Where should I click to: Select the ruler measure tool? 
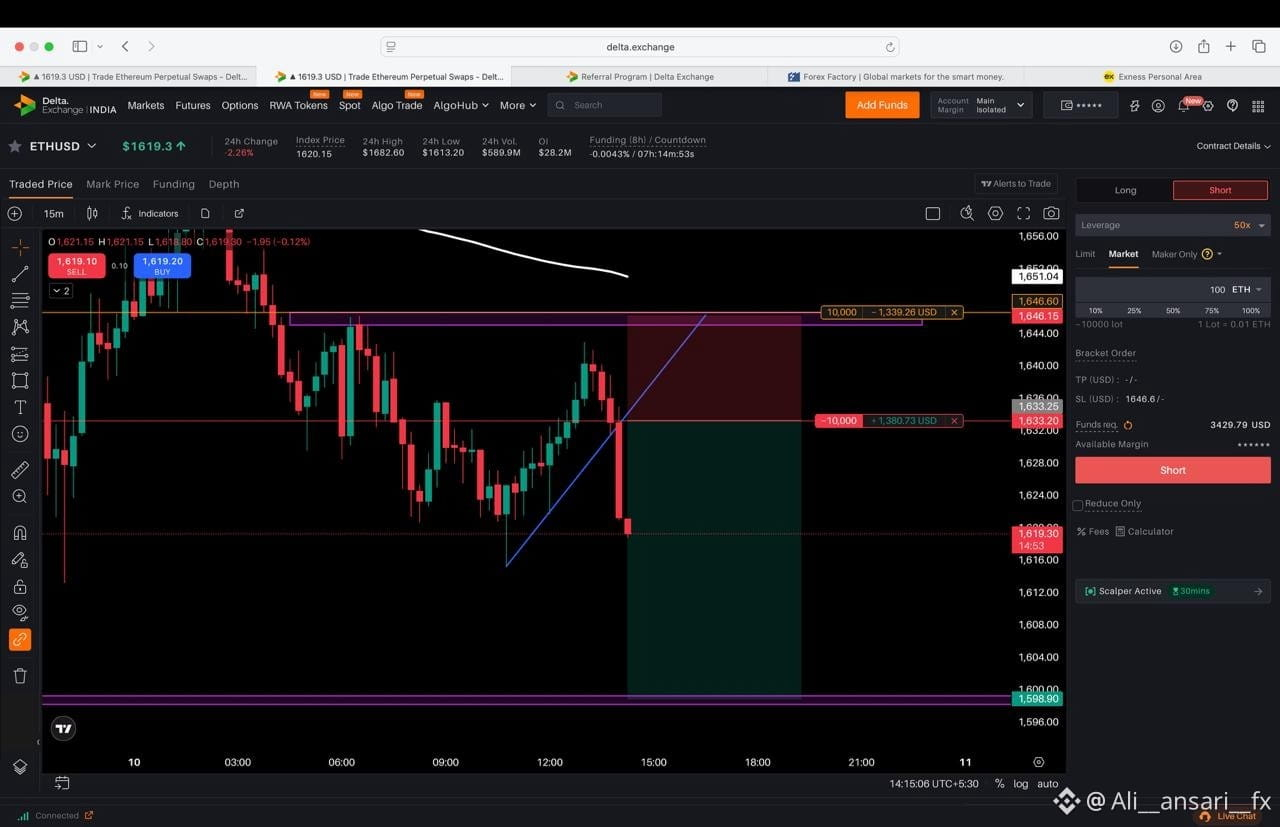pos(19,470)
